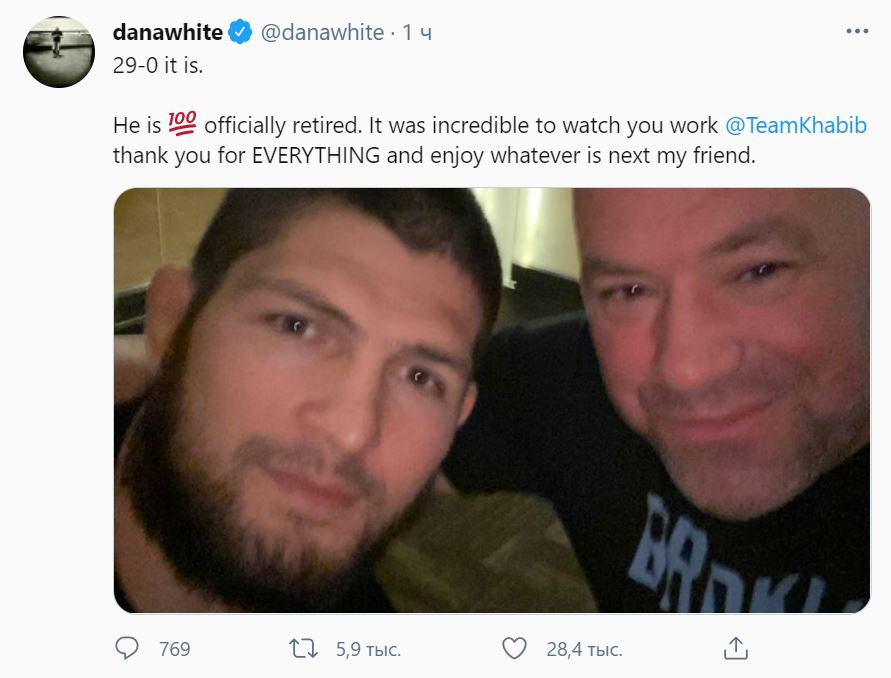Click the "1 ч" tweet timestamp

point(418,33)
